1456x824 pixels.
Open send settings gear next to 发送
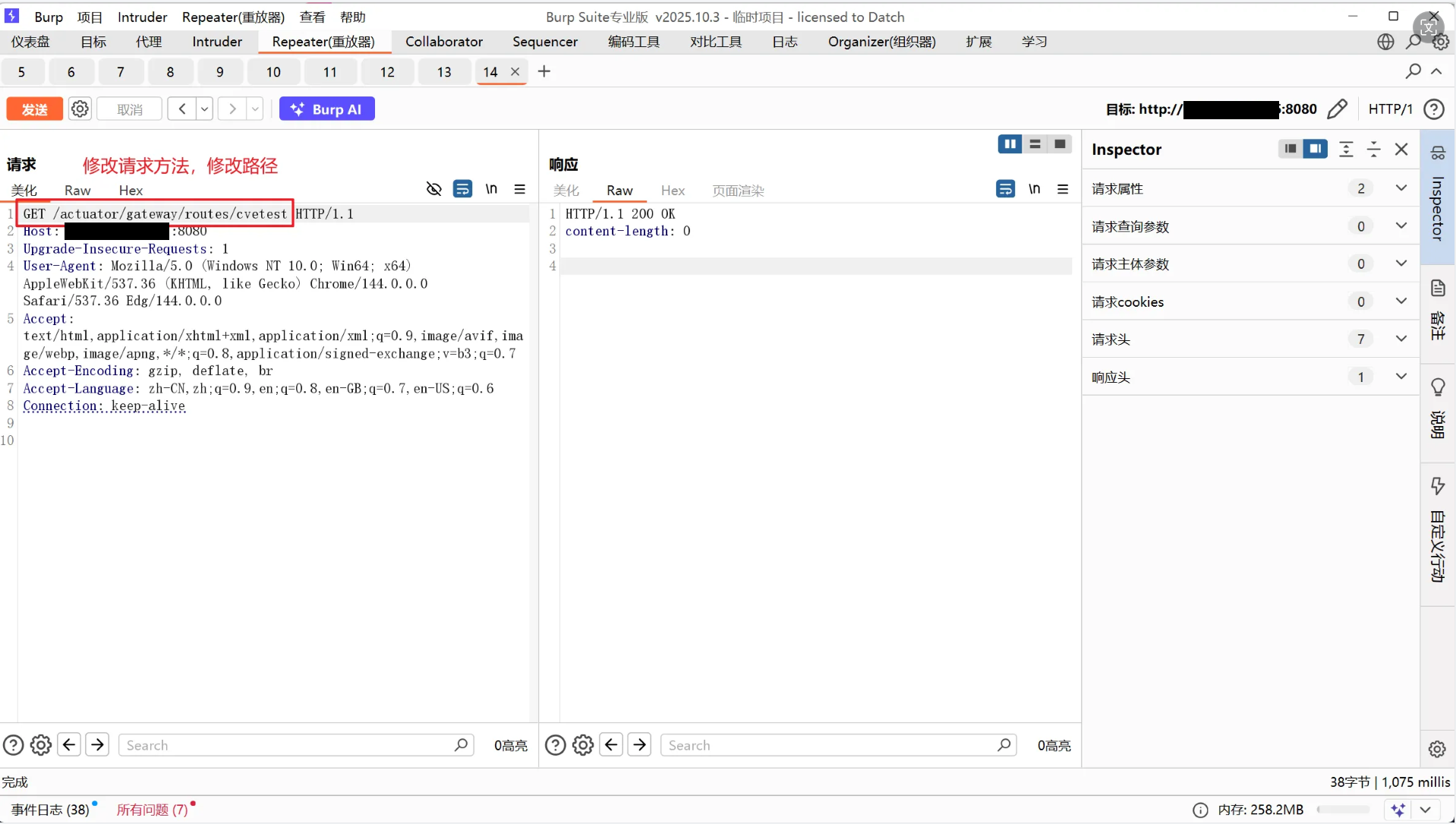(x=80, y=109)
